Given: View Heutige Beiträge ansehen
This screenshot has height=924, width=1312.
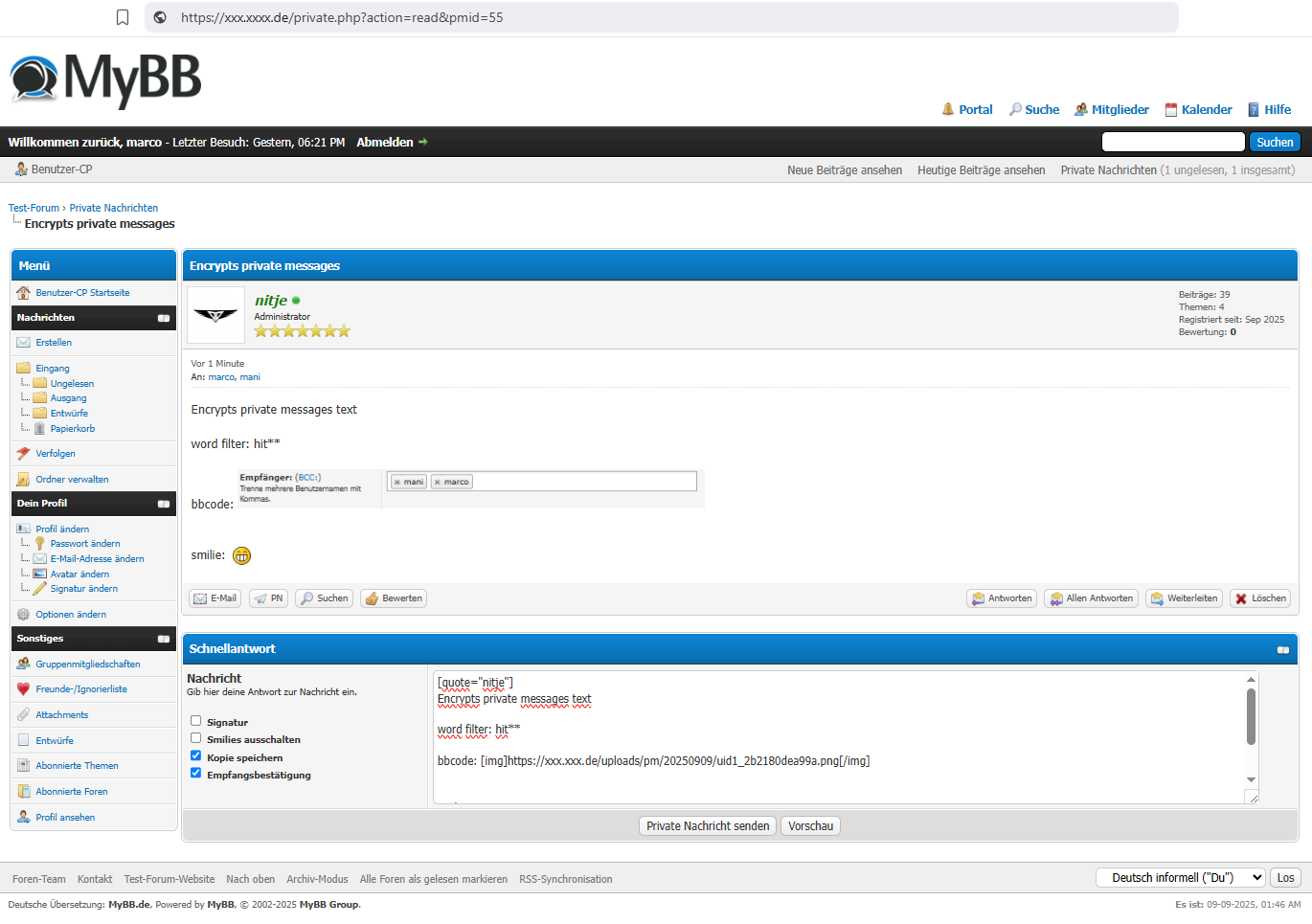Looking at the screenshot, I should tap(982, 170).
